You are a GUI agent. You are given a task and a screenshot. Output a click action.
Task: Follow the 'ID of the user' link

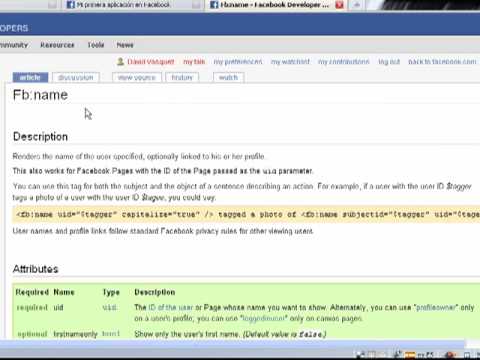[171, 307]
